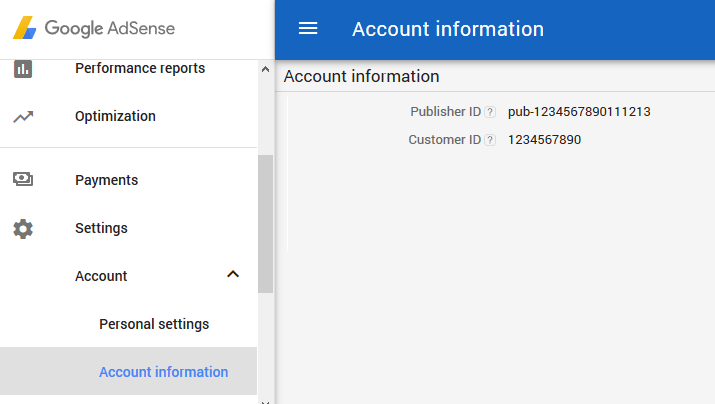Click the publisher ID value pub-1234567890111213
The width and height of the screenshot is (715, 404).
(579, 112)
